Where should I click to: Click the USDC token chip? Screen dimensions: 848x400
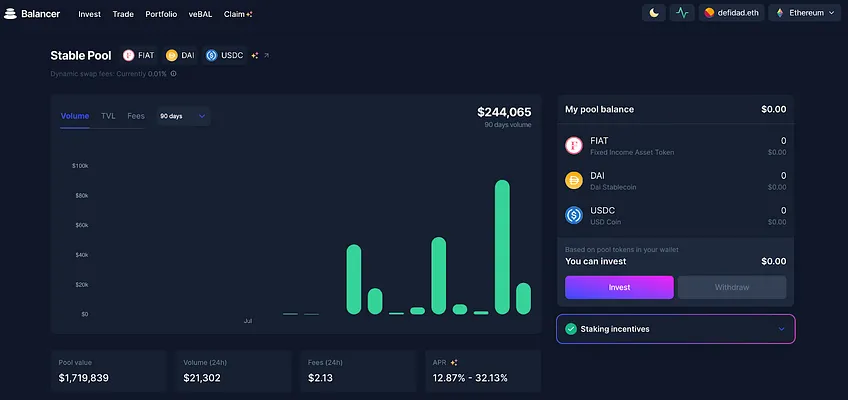pyautogui.click(x=225, y=55)
